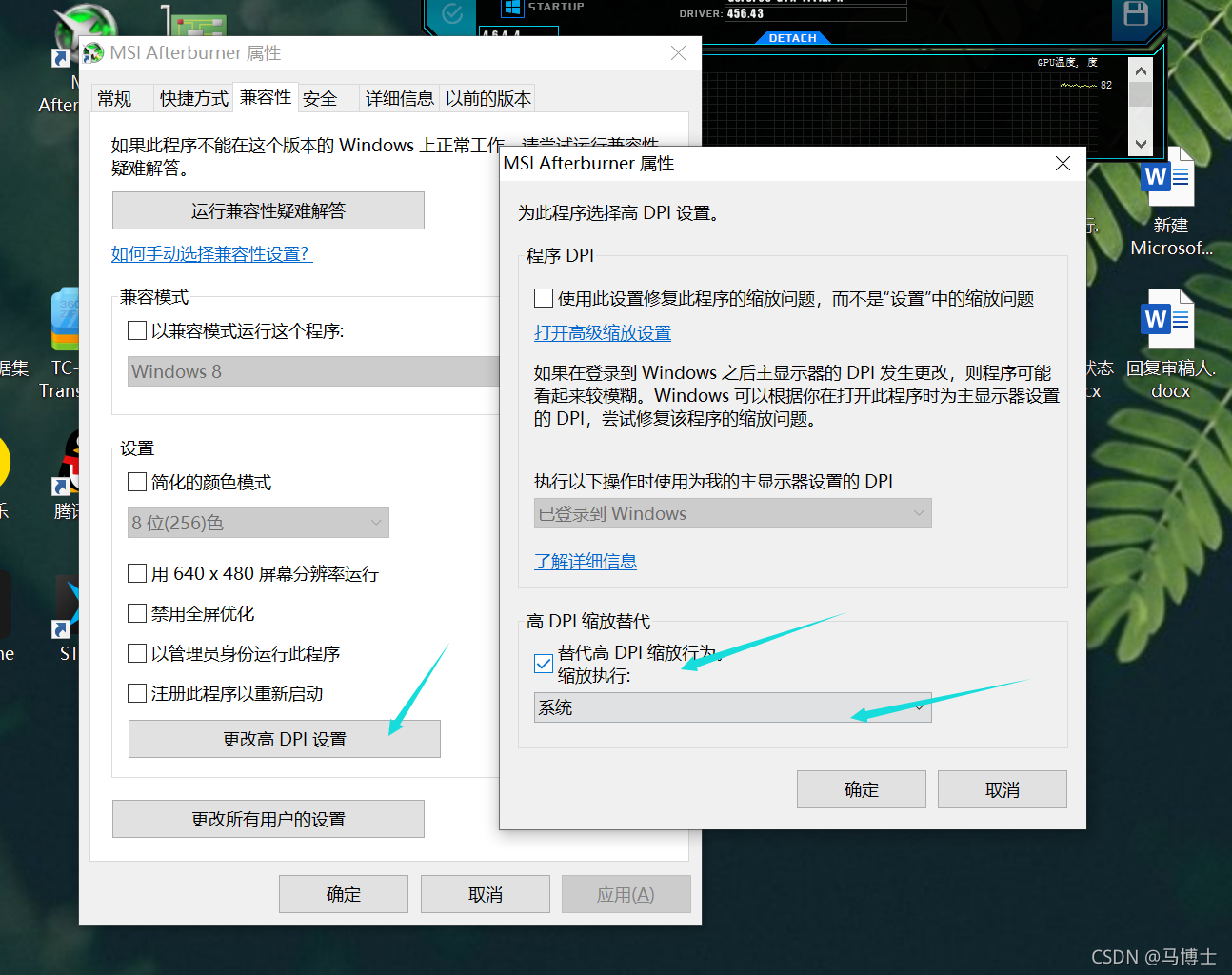Viewport: 1232px width, 975px height.
Task: Click the floppy disk save icon in Afterburner
Action: 1136,13
